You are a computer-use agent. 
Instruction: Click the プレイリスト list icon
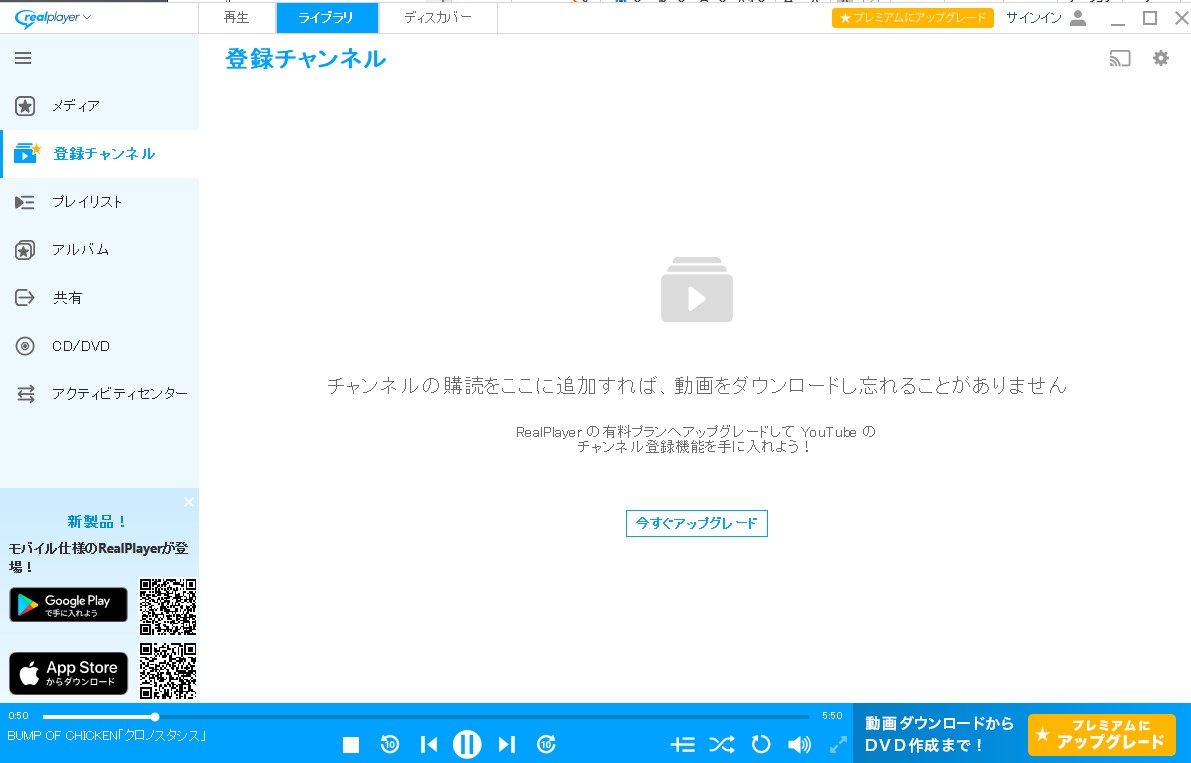pos(24,202)
